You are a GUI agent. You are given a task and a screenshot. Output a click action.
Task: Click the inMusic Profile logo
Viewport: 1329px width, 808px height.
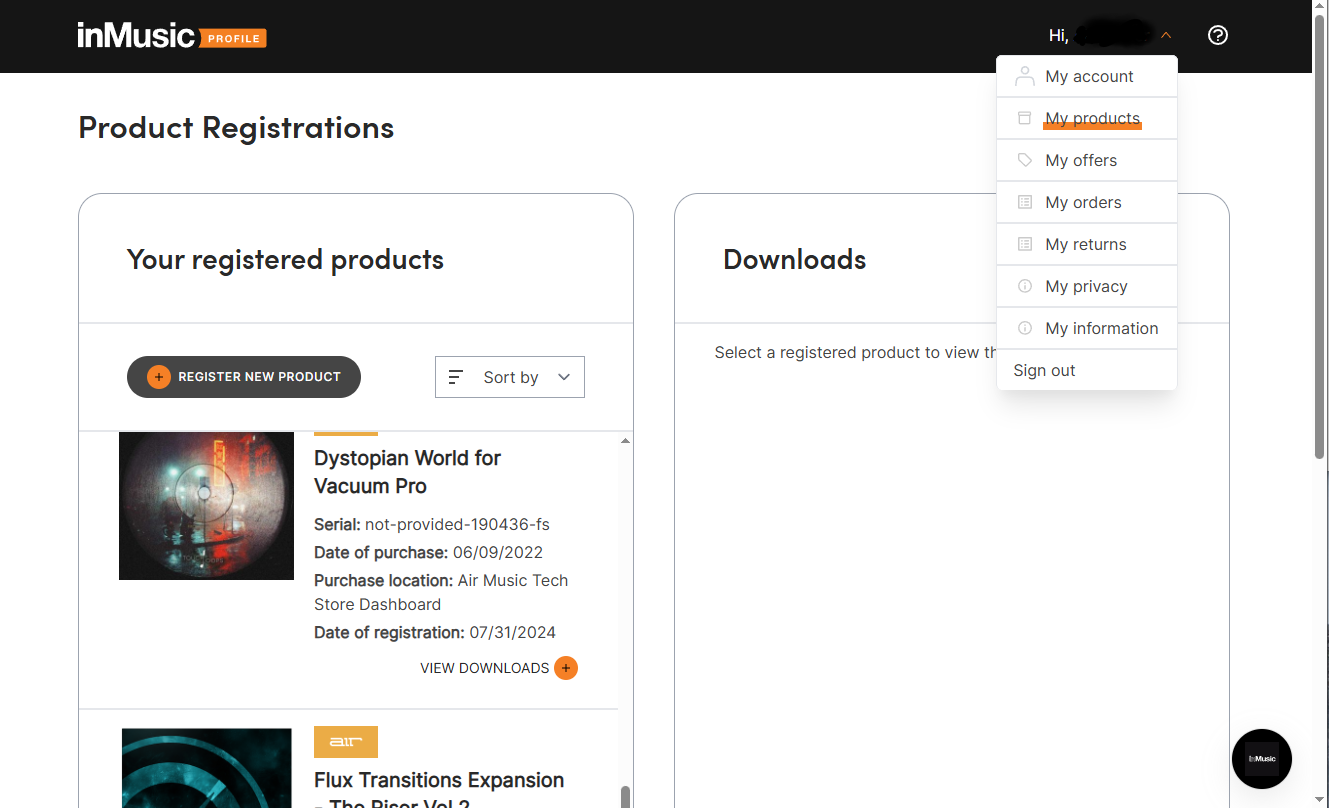[x=172, y=36]
